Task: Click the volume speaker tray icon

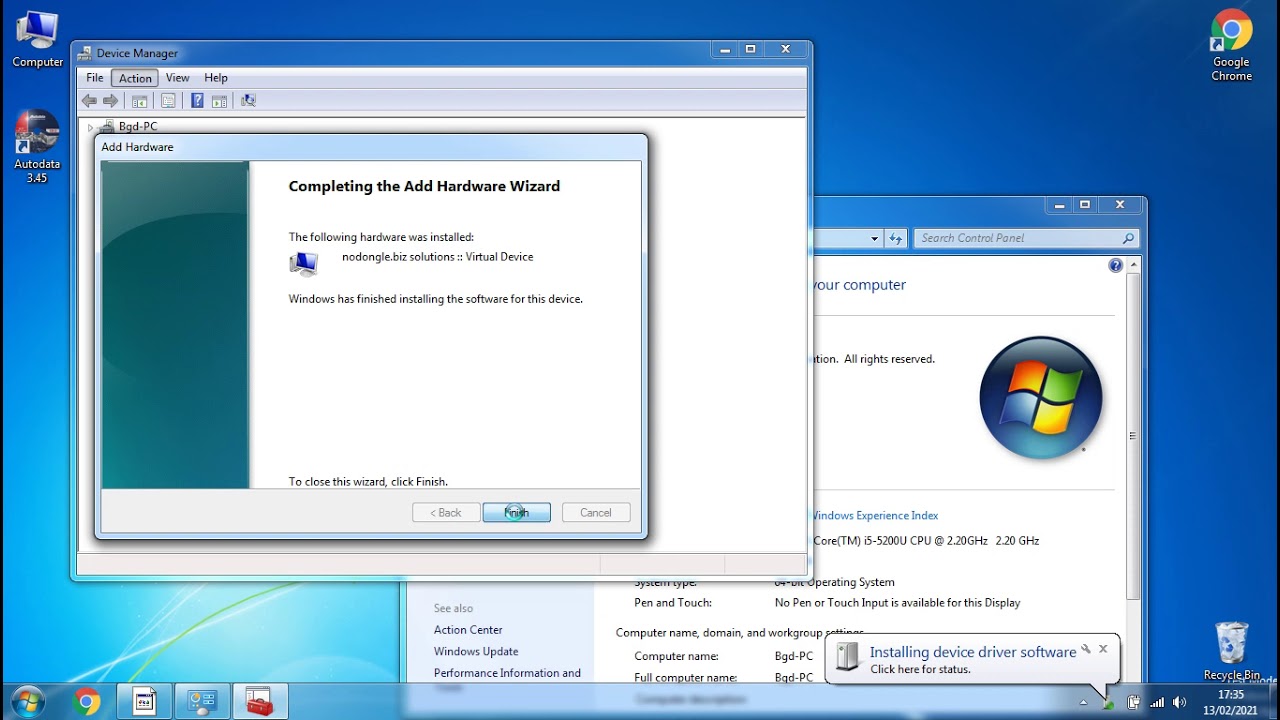Action: 1180,702
